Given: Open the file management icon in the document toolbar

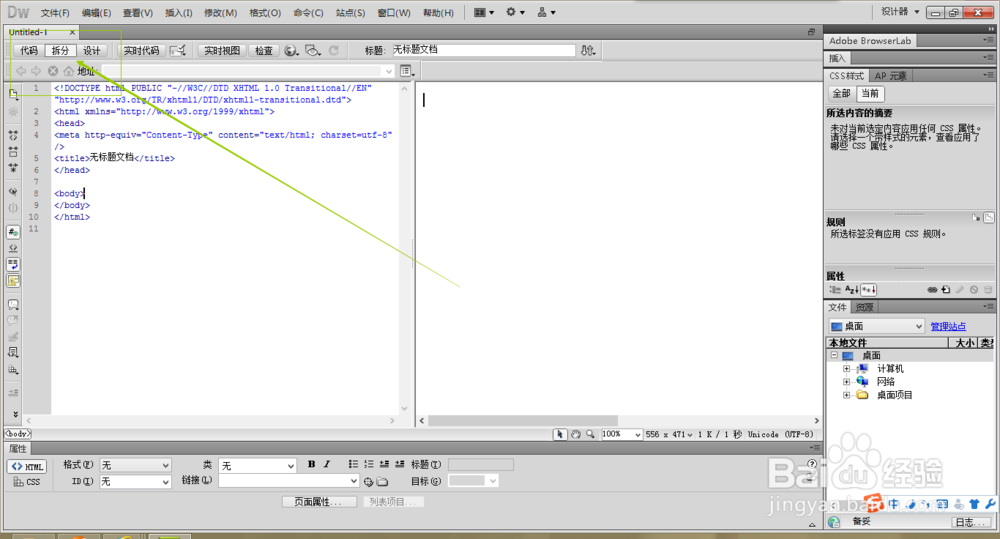Looking at the screenshot, I should 587,50.
